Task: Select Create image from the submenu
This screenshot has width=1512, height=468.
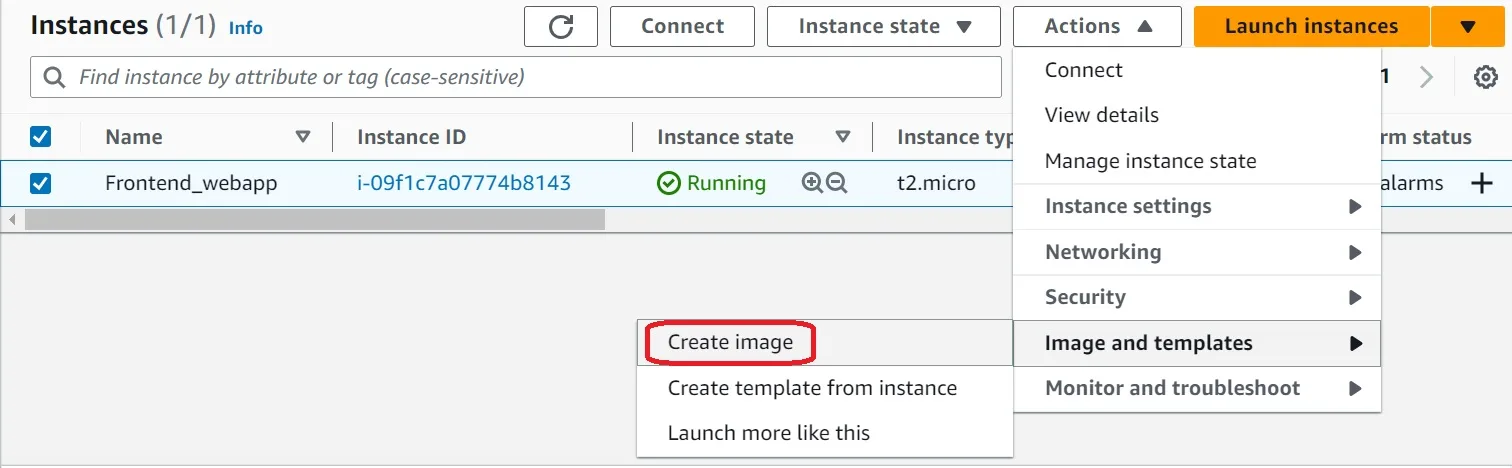Action: pos(730,342)
